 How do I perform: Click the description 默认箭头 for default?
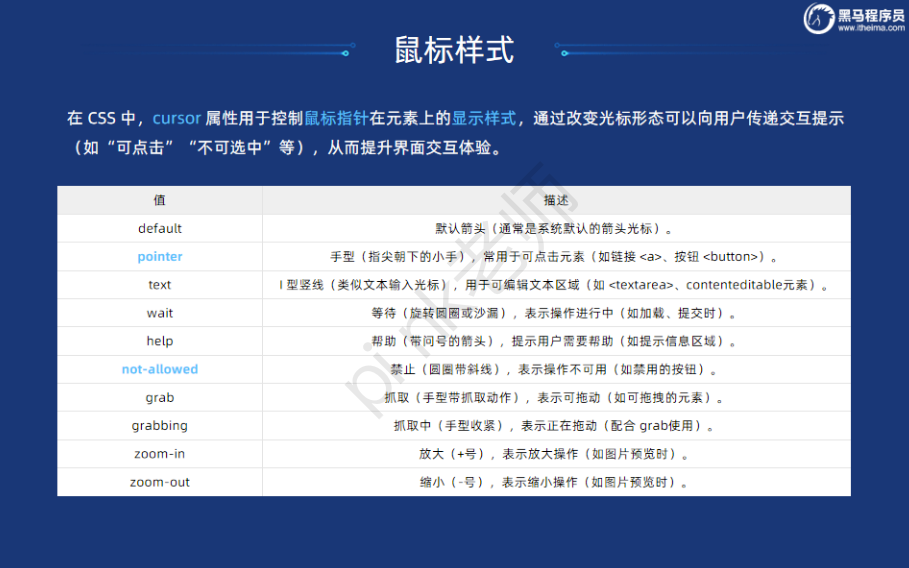[x=555, y=228]
